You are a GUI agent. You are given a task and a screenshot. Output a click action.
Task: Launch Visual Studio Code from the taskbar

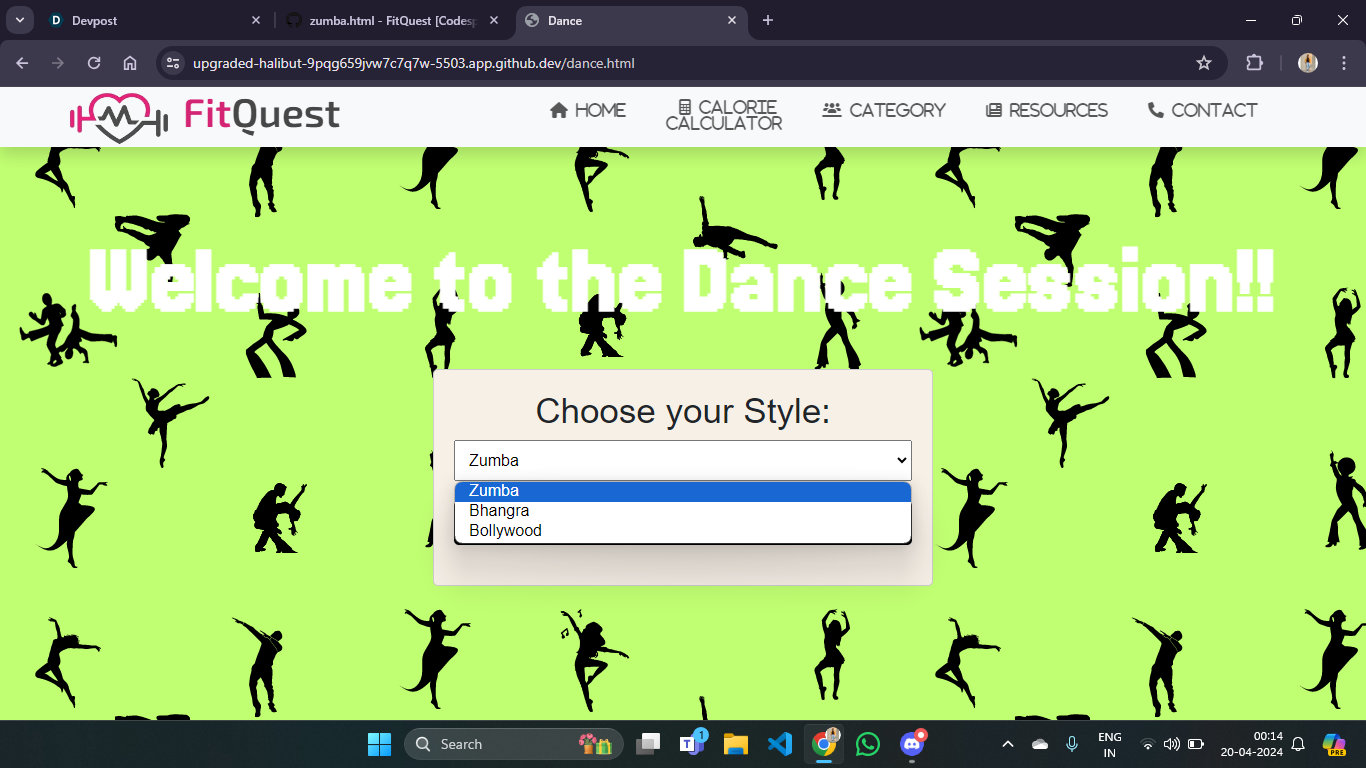pos(780,744)
